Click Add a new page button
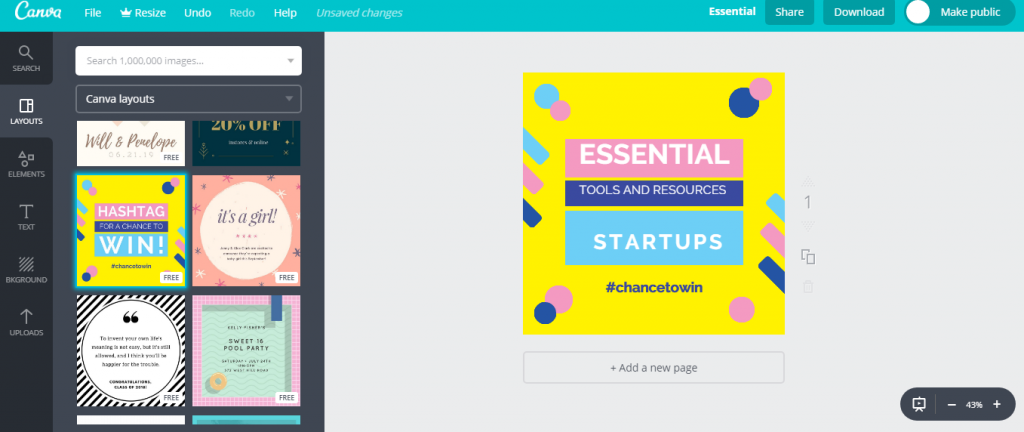The height and width of the screenshot is (432, 1024). click(x=653, y=368)
